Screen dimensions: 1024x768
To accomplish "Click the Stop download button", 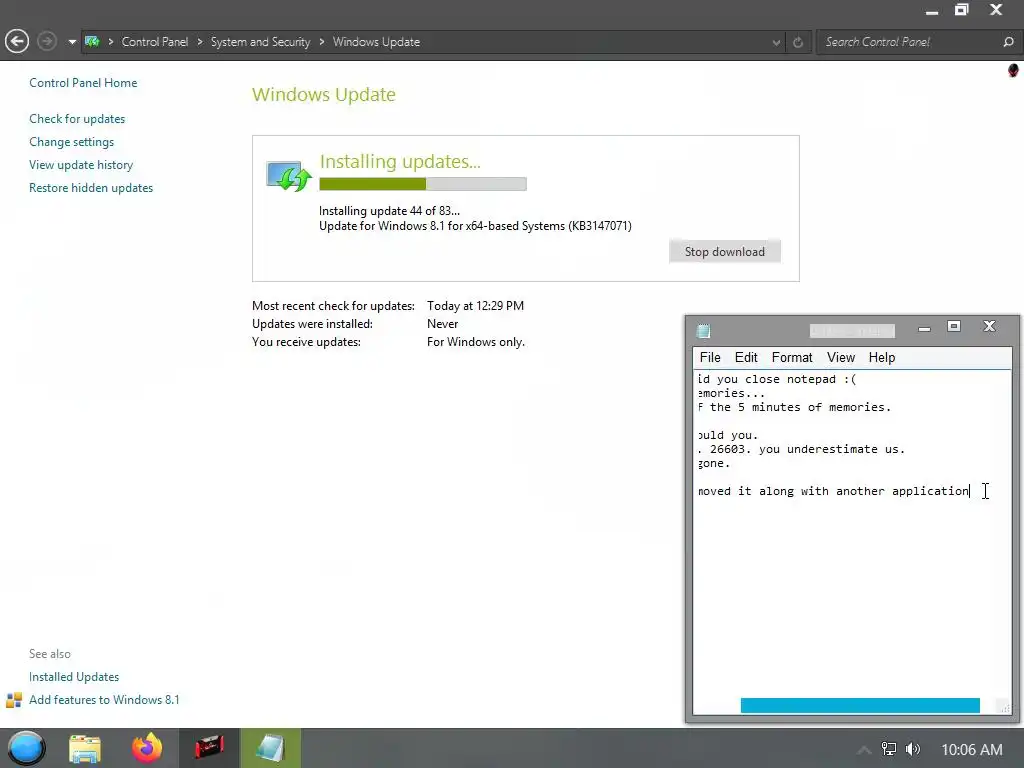I will pos(724,251).
